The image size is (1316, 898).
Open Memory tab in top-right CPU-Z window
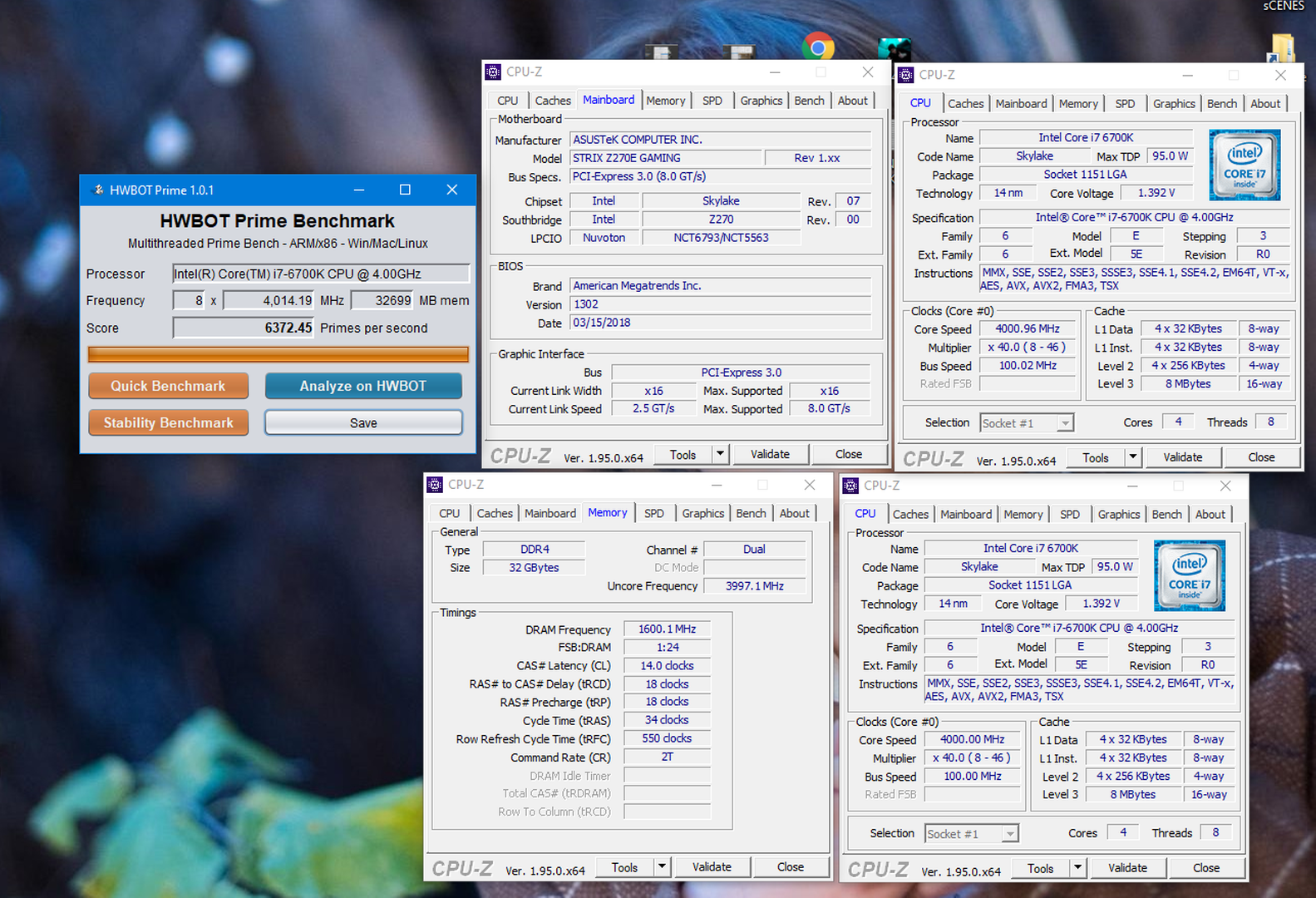pyautogui.click(x=1078, y=104)
